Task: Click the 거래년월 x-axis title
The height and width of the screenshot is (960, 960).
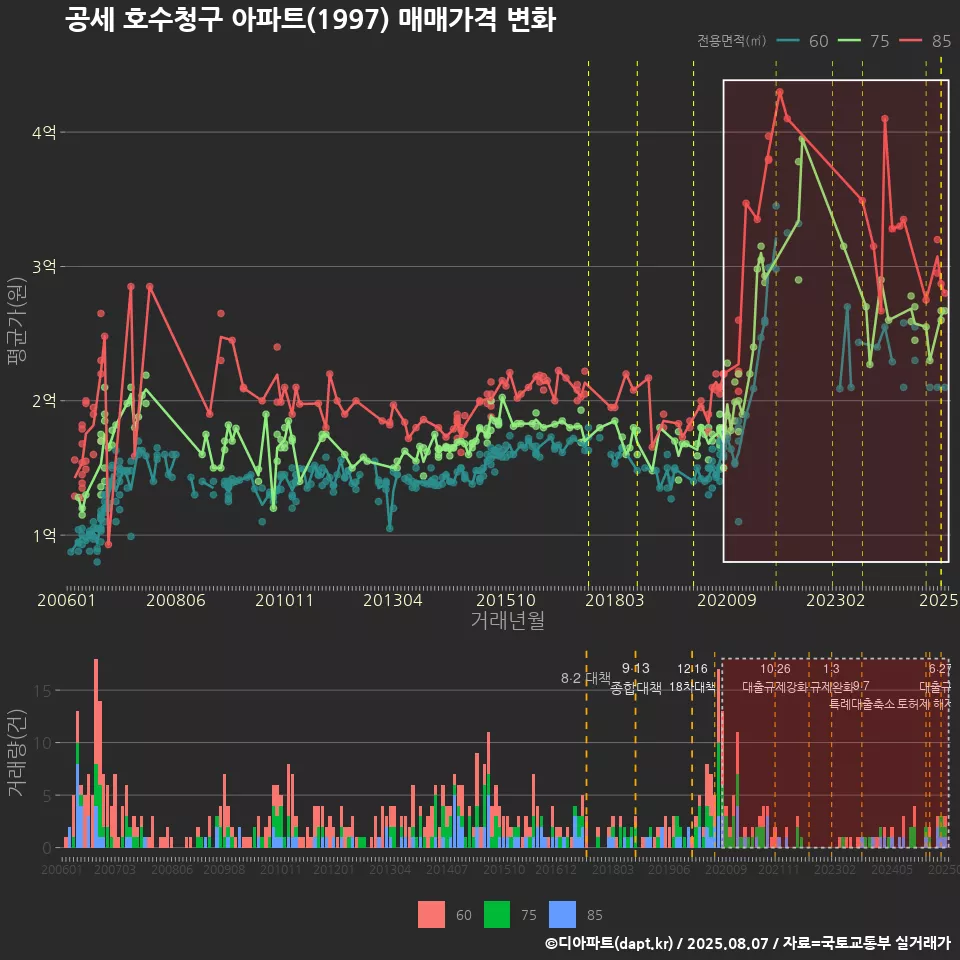Action: coord(508,620)
